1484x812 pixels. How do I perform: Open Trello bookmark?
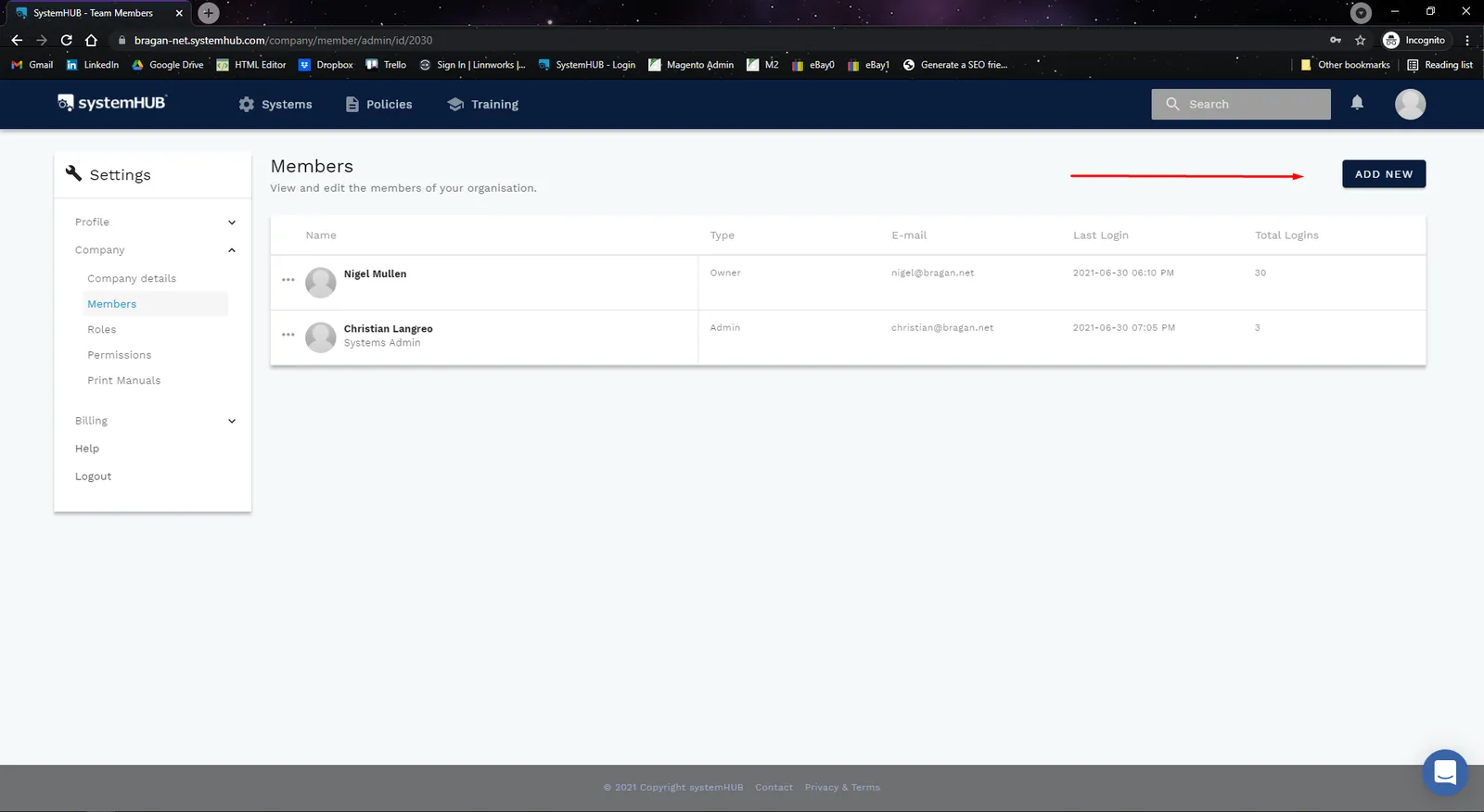pos(386,65)
